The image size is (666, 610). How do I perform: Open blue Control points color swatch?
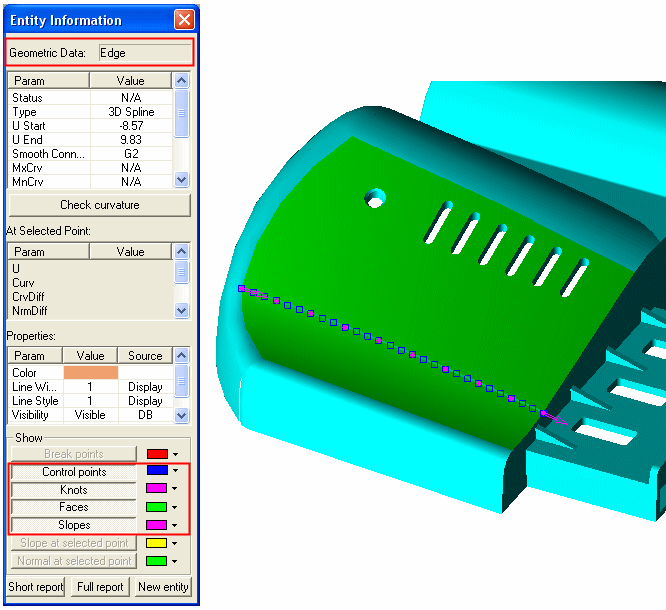(x=157, y=470)
